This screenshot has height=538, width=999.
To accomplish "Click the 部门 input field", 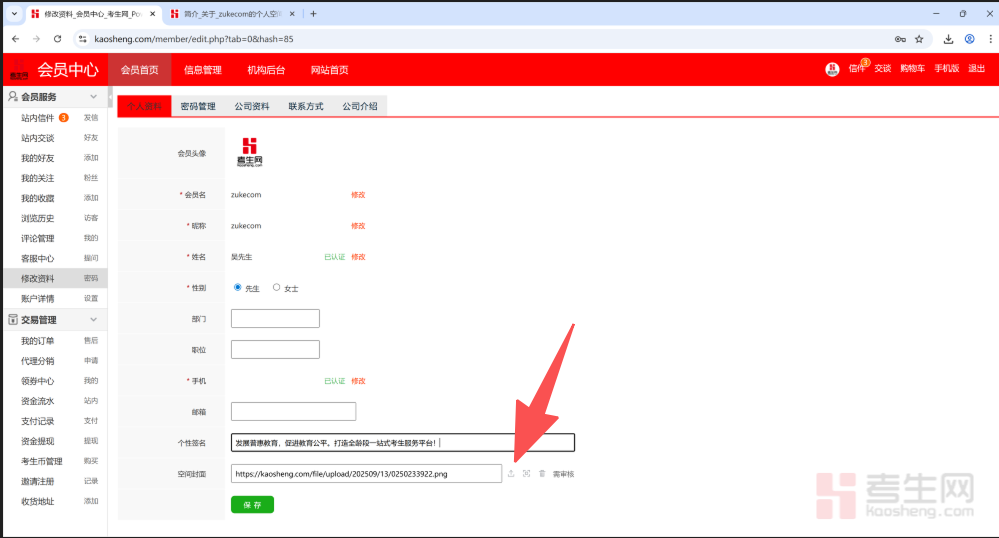I will tap(275, 319).
